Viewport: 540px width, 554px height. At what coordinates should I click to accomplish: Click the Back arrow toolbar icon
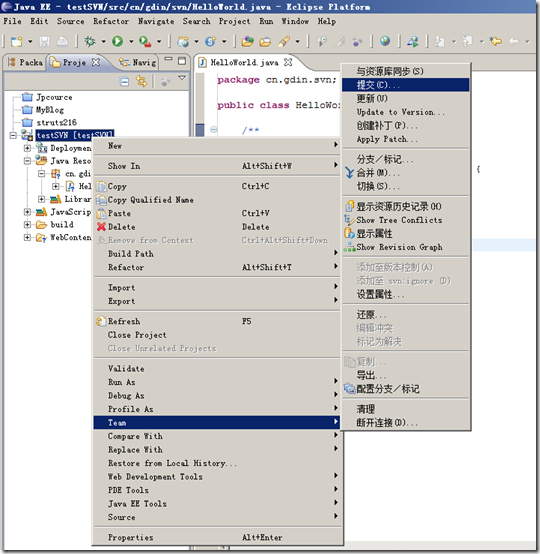pos(495,41)
